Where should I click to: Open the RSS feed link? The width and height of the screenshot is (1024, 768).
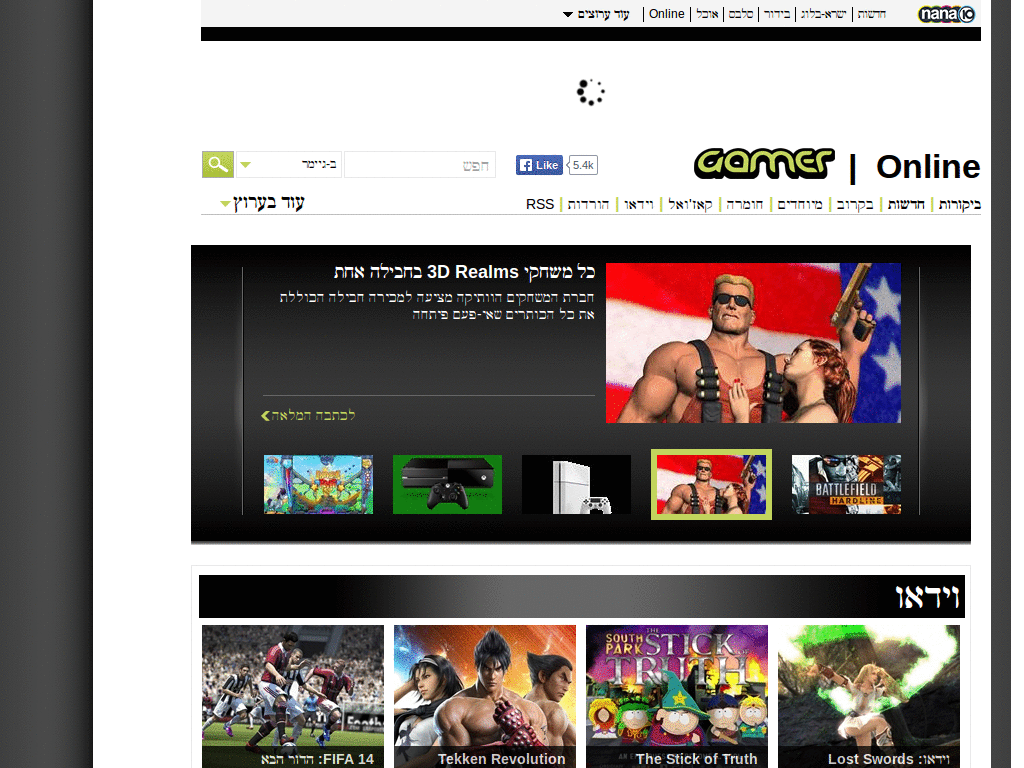540,204
